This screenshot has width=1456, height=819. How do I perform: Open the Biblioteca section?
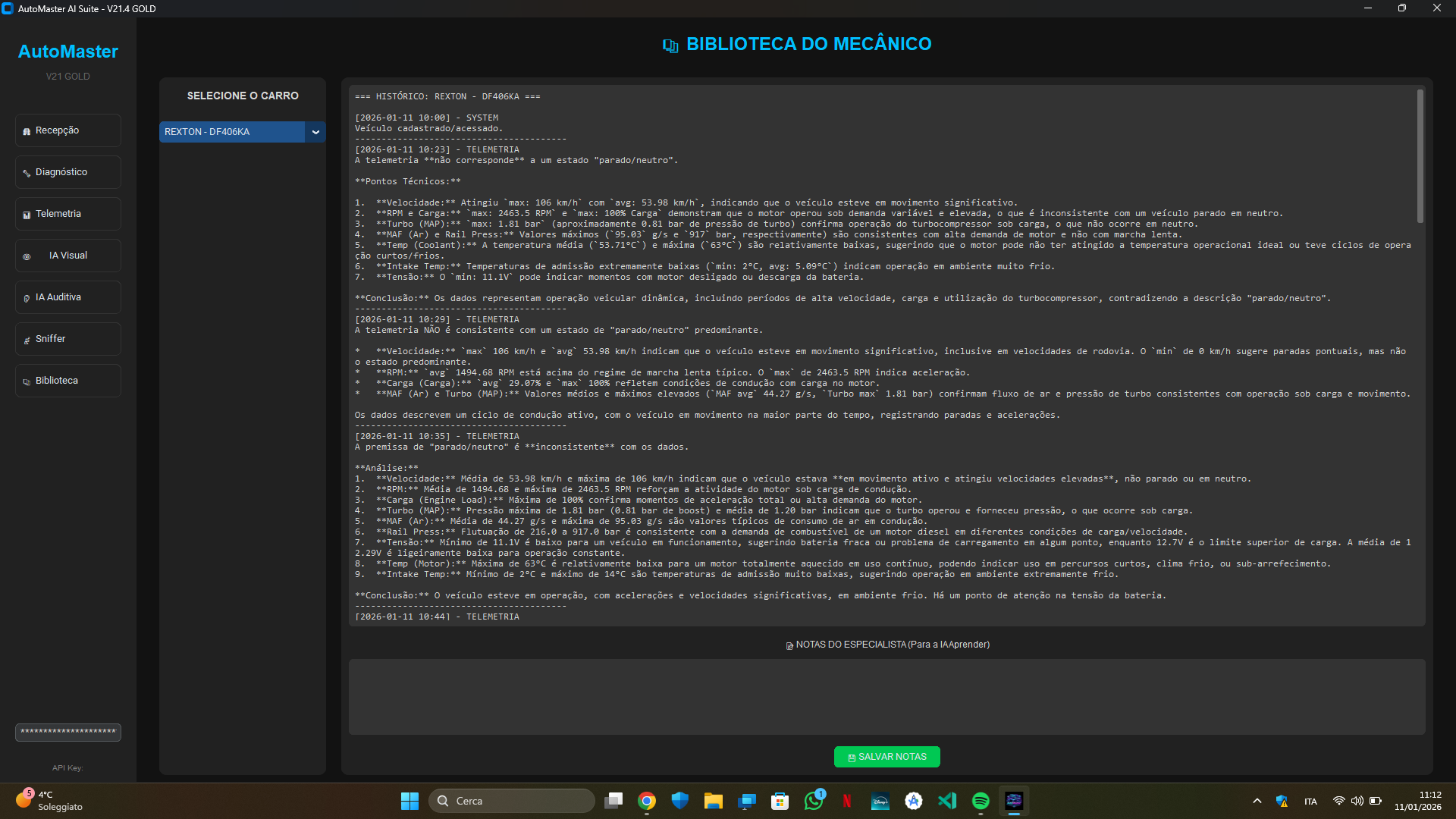[67, 381]
